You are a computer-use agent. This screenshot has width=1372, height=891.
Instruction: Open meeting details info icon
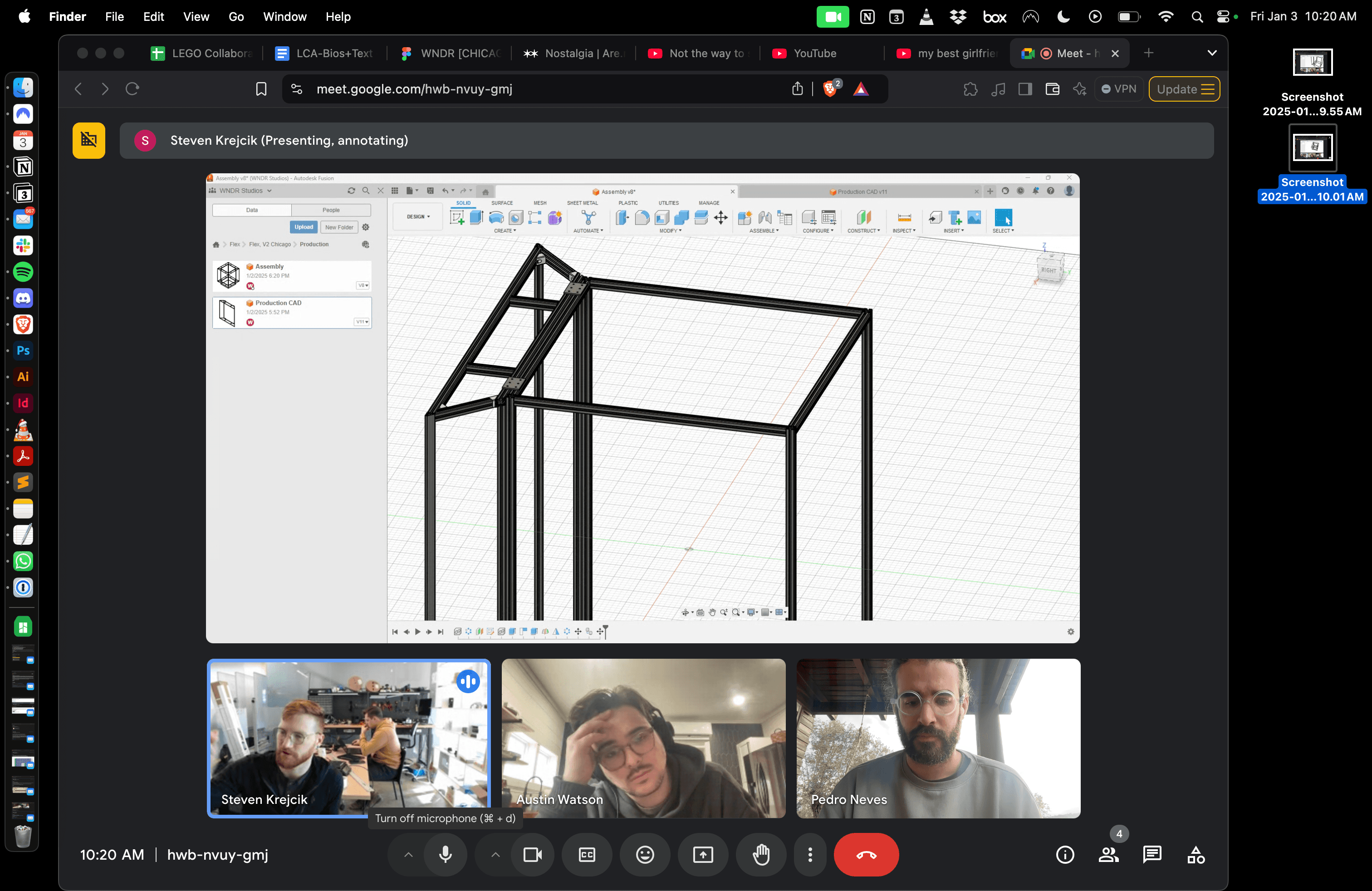coord(1065,855)
